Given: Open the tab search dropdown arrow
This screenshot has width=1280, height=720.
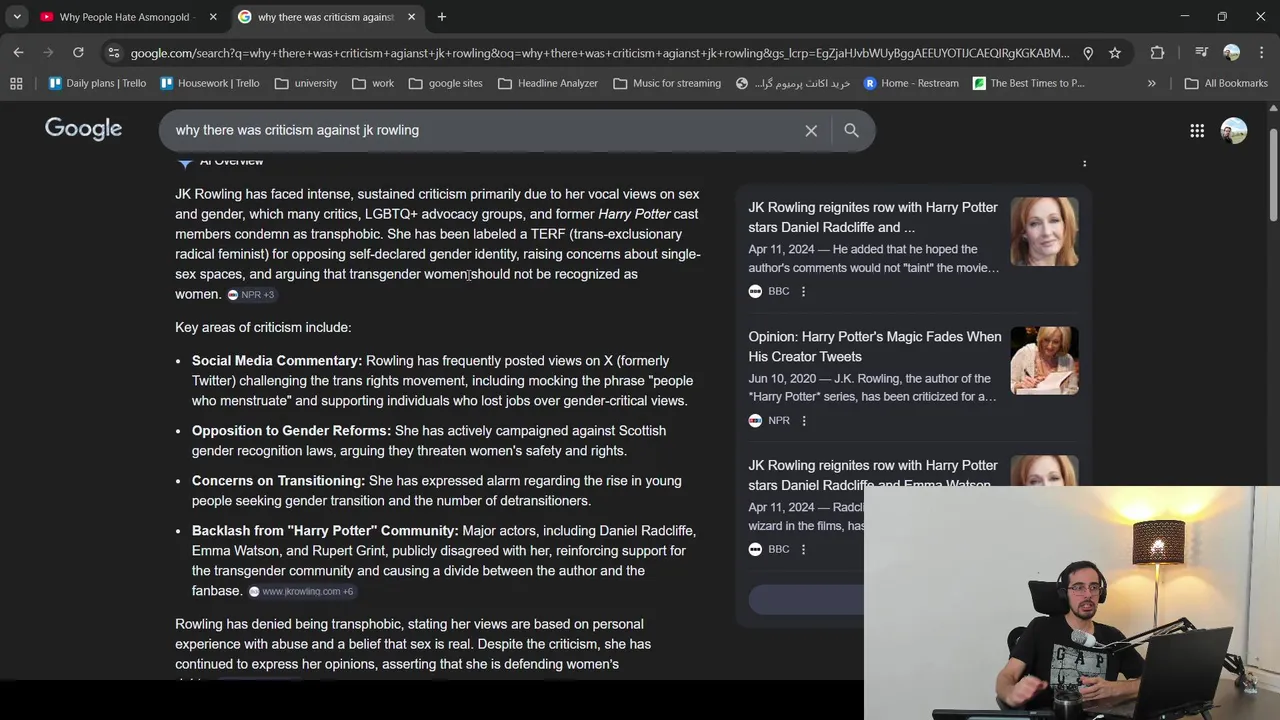Looking at the screenshot, I should click(17, 17).
